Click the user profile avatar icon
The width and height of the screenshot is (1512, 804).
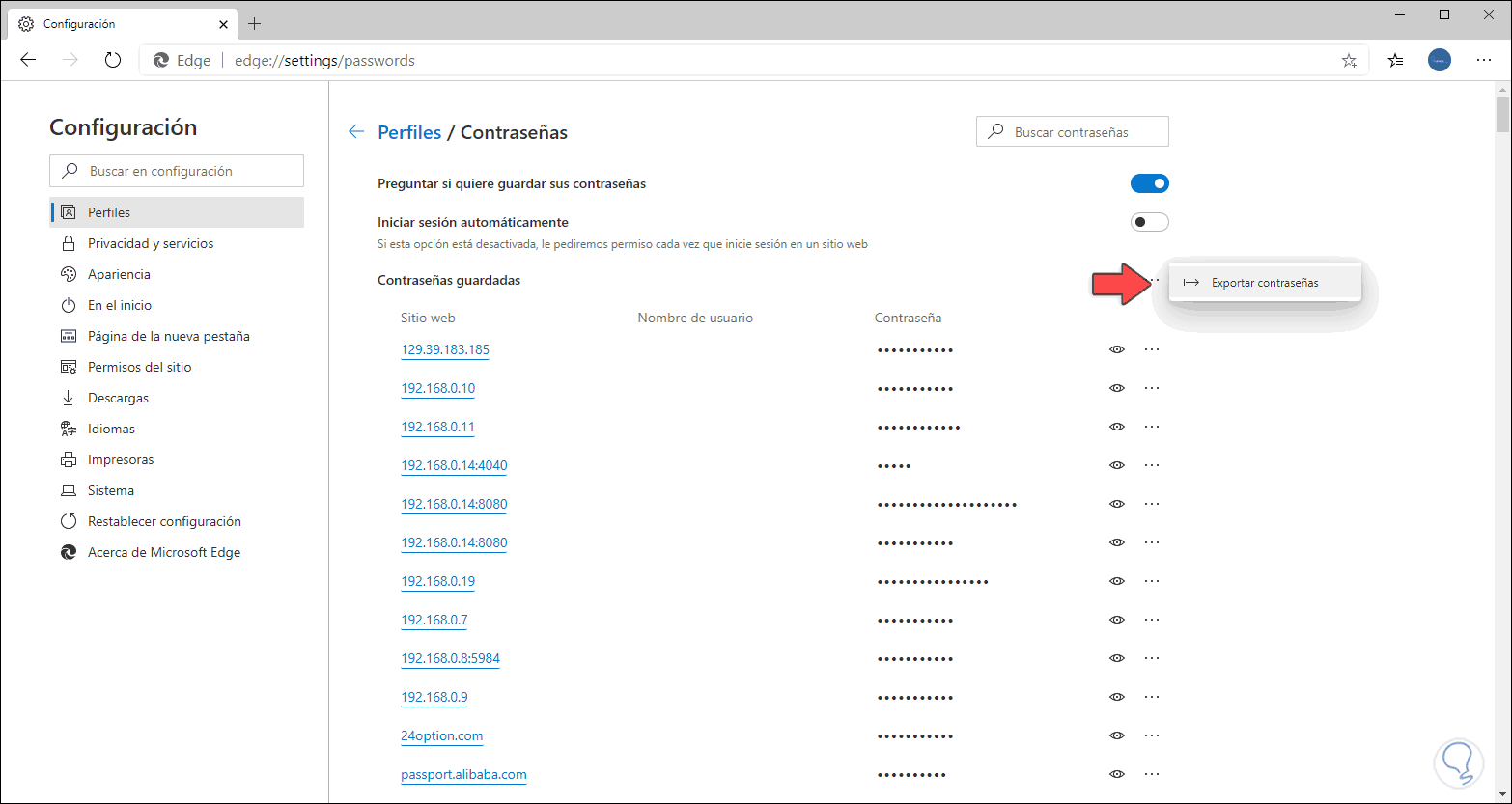1439,60
